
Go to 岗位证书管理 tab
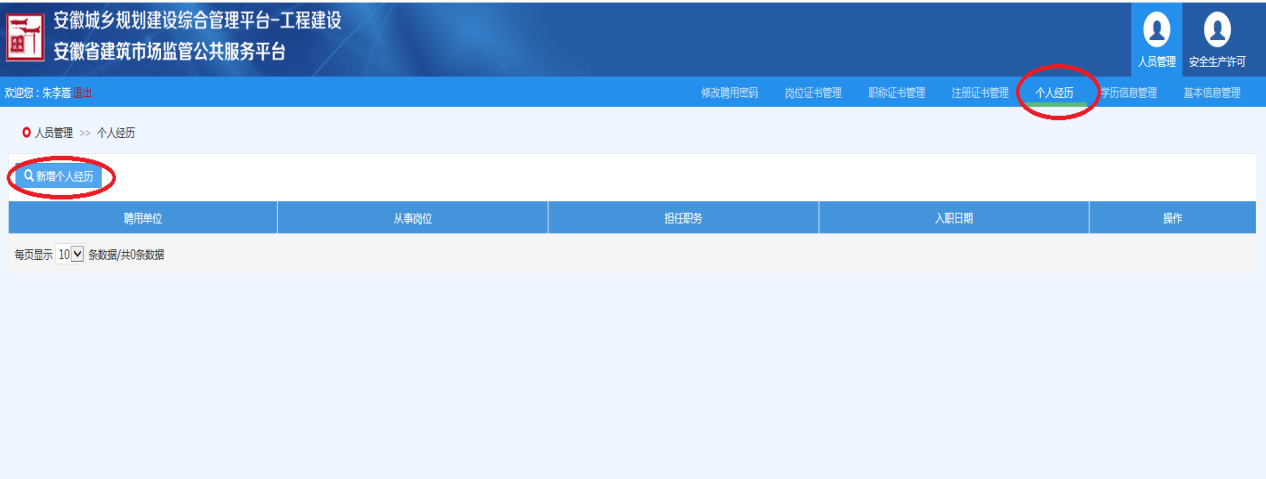click(812, 93)
